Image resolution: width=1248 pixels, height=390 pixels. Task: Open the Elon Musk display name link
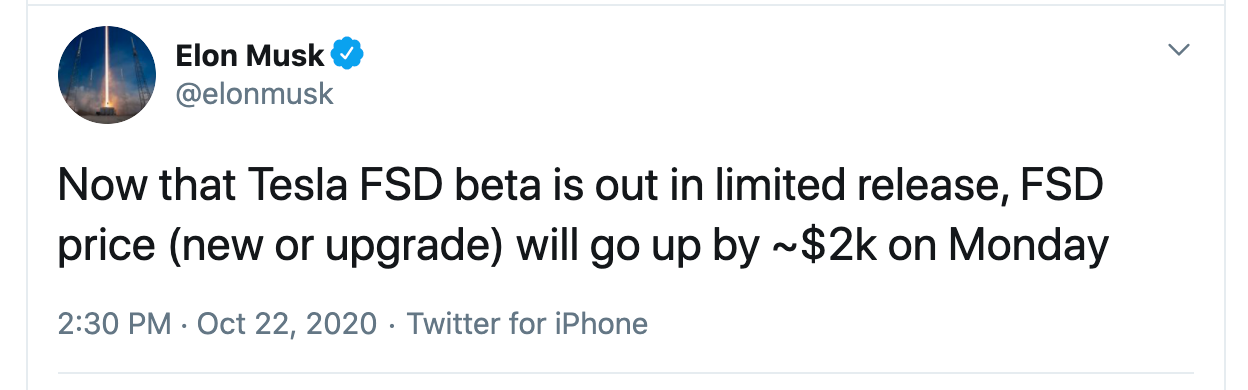(248, 56)
